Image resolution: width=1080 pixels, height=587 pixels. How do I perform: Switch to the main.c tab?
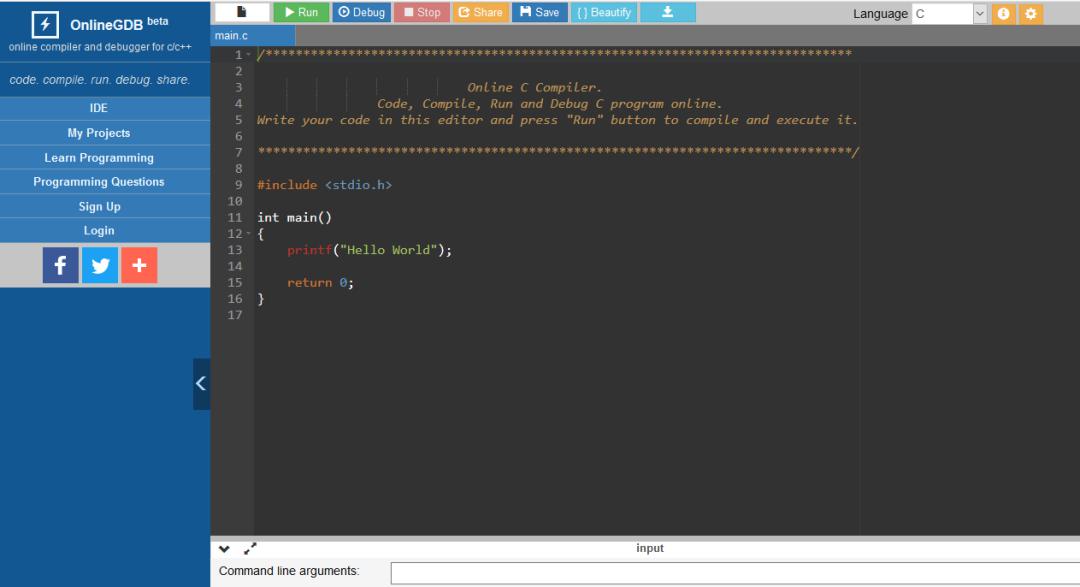[231, 36]
